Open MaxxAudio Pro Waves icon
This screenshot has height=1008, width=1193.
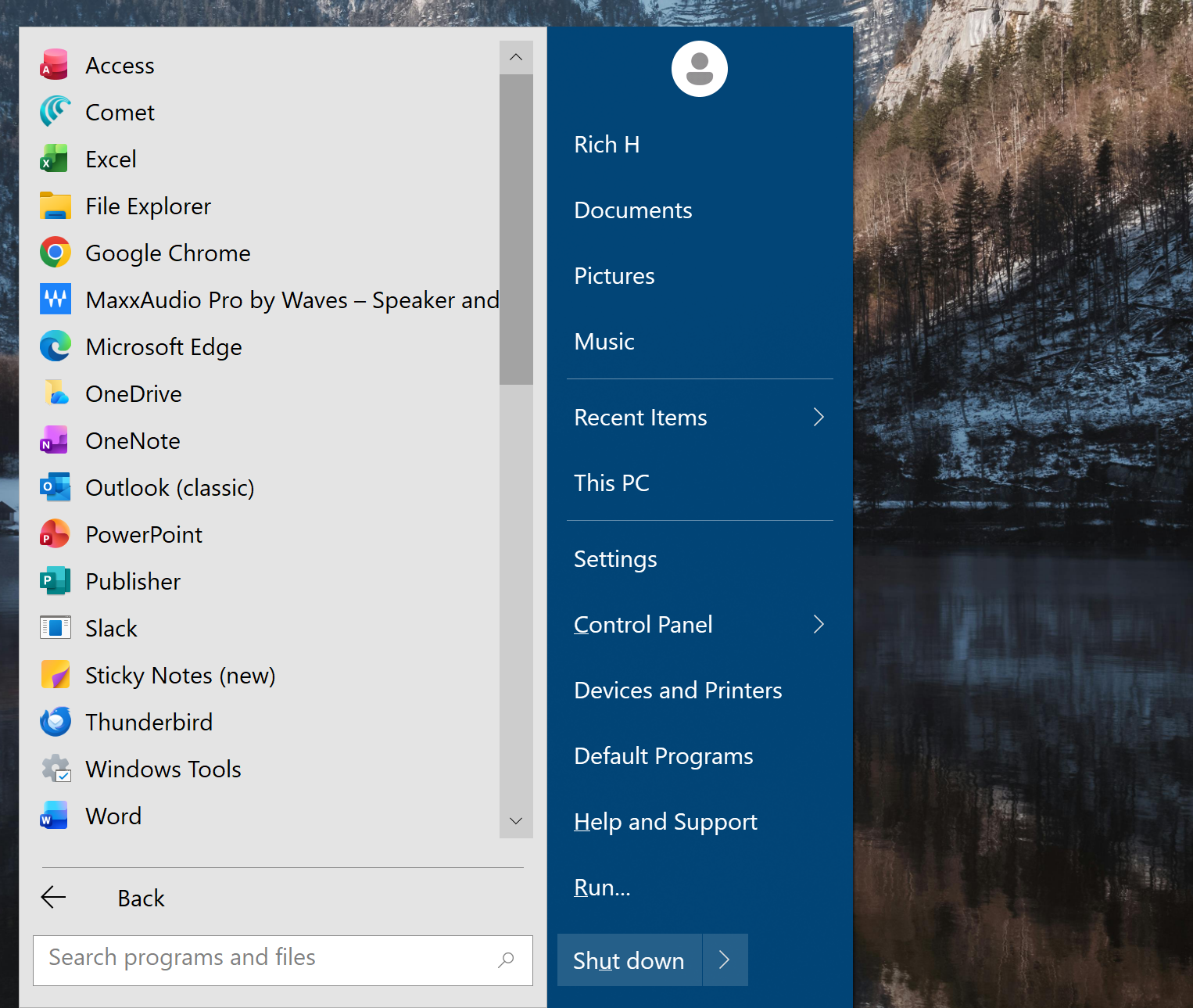55,300
